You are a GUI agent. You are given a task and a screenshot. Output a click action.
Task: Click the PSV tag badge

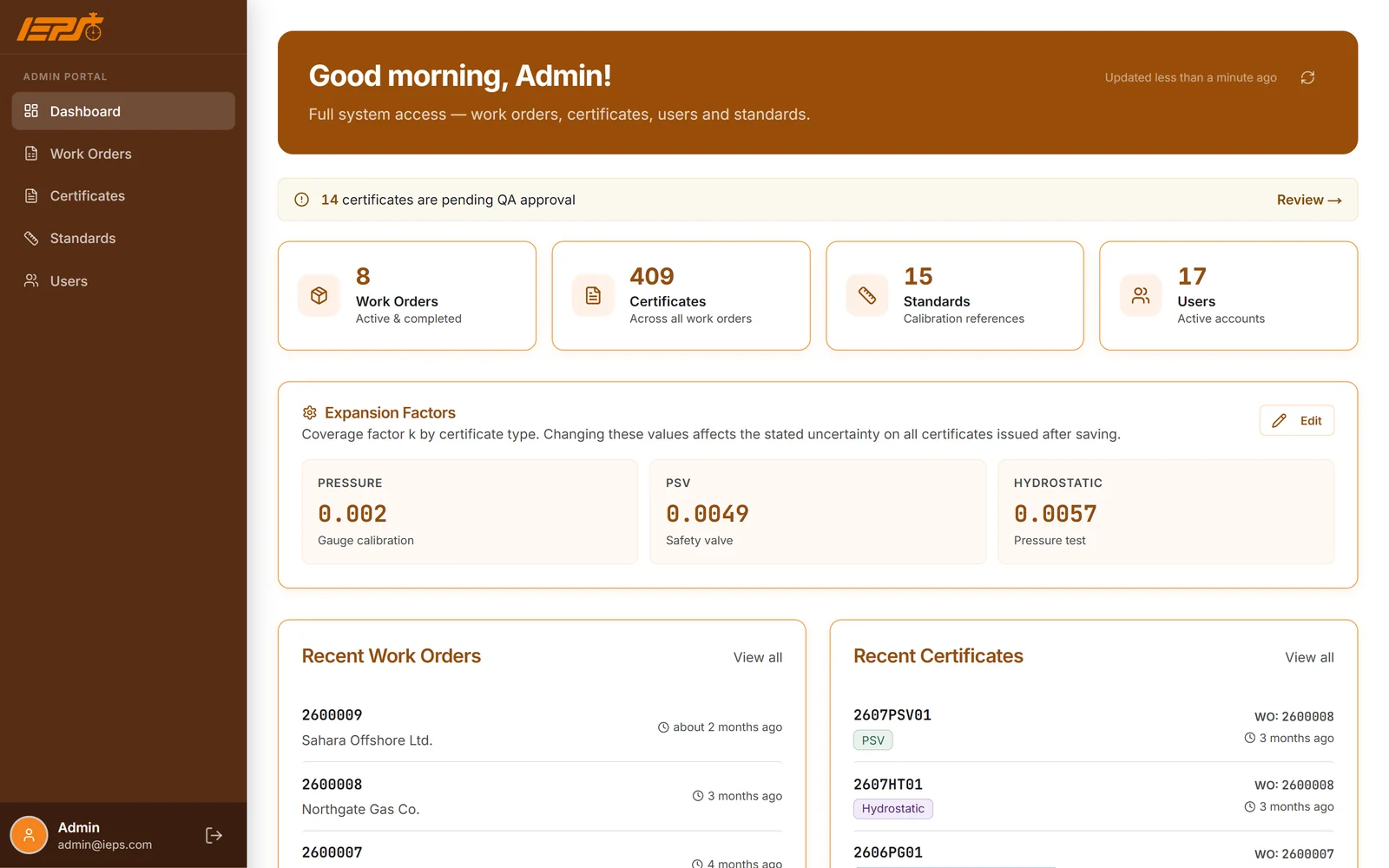(x=873, y=740)
